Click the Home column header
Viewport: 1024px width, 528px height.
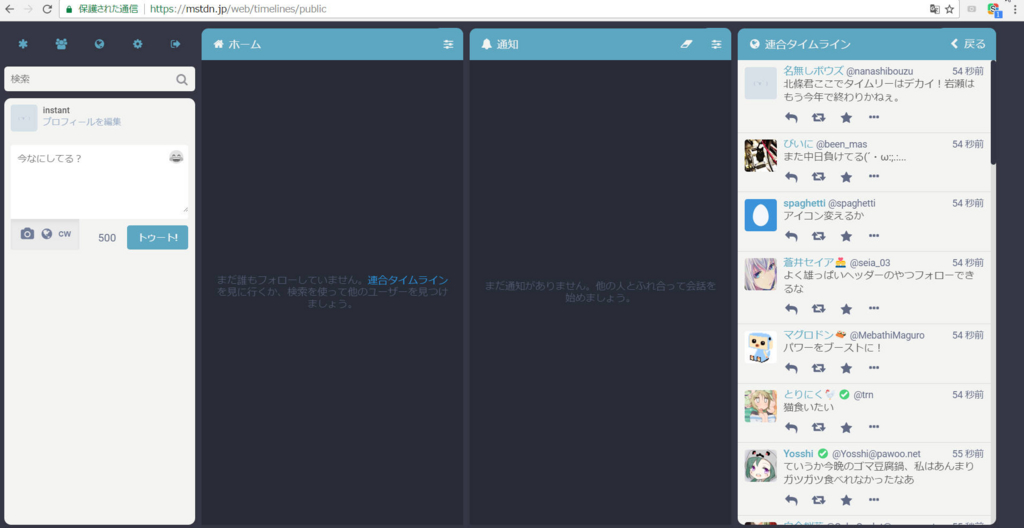tap(332, 44)
